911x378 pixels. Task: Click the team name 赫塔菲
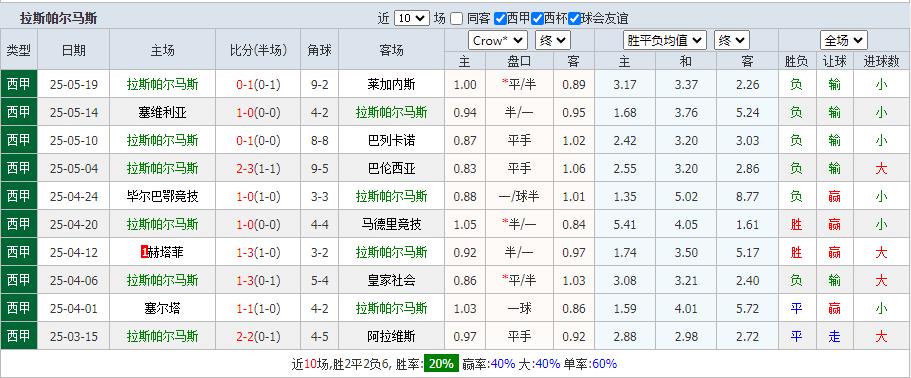(x=167, y=252)
